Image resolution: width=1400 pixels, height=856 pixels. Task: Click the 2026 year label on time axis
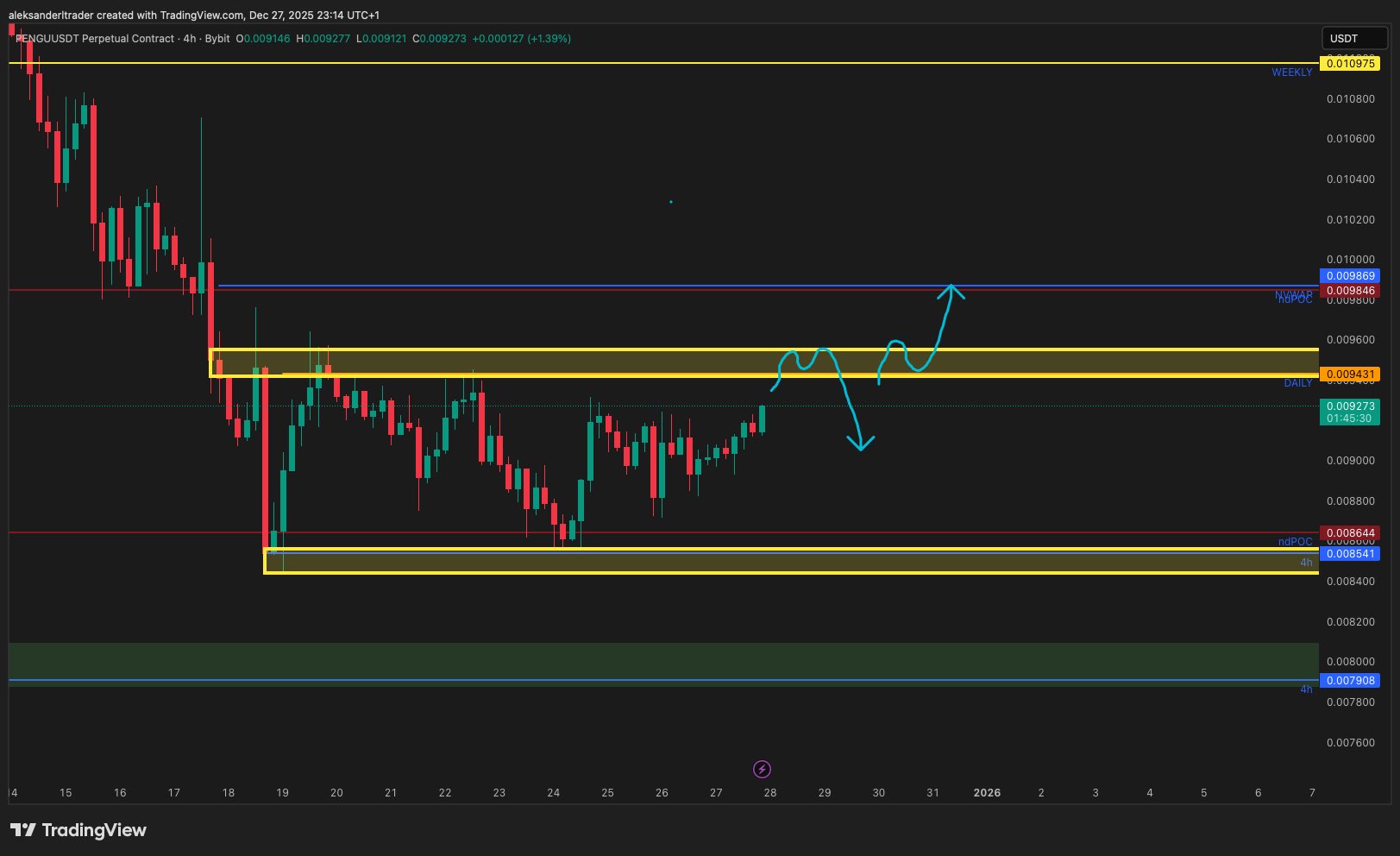click(x=987, y=793)
